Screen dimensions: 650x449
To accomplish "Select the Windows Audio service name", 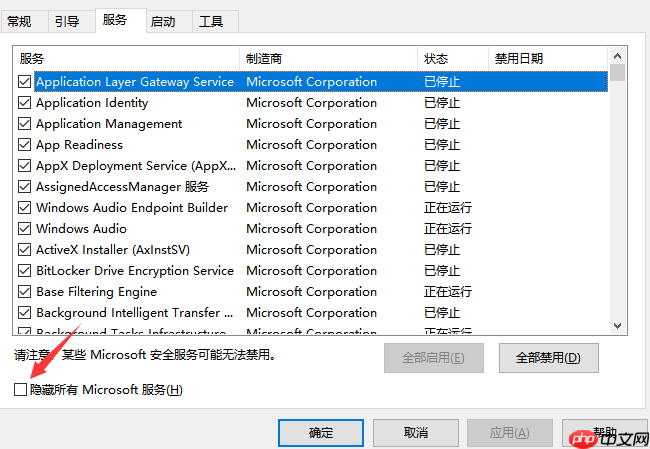I will tap(82, 229).
